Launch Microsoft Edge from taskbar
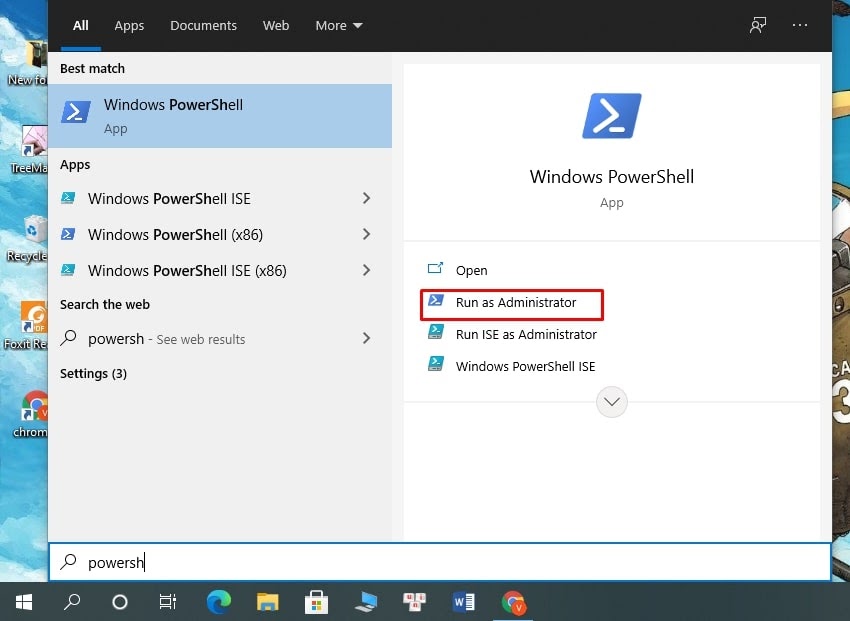The width and height of the screenshot is (850, 621). pyautogui.click(x=218, y=601)
